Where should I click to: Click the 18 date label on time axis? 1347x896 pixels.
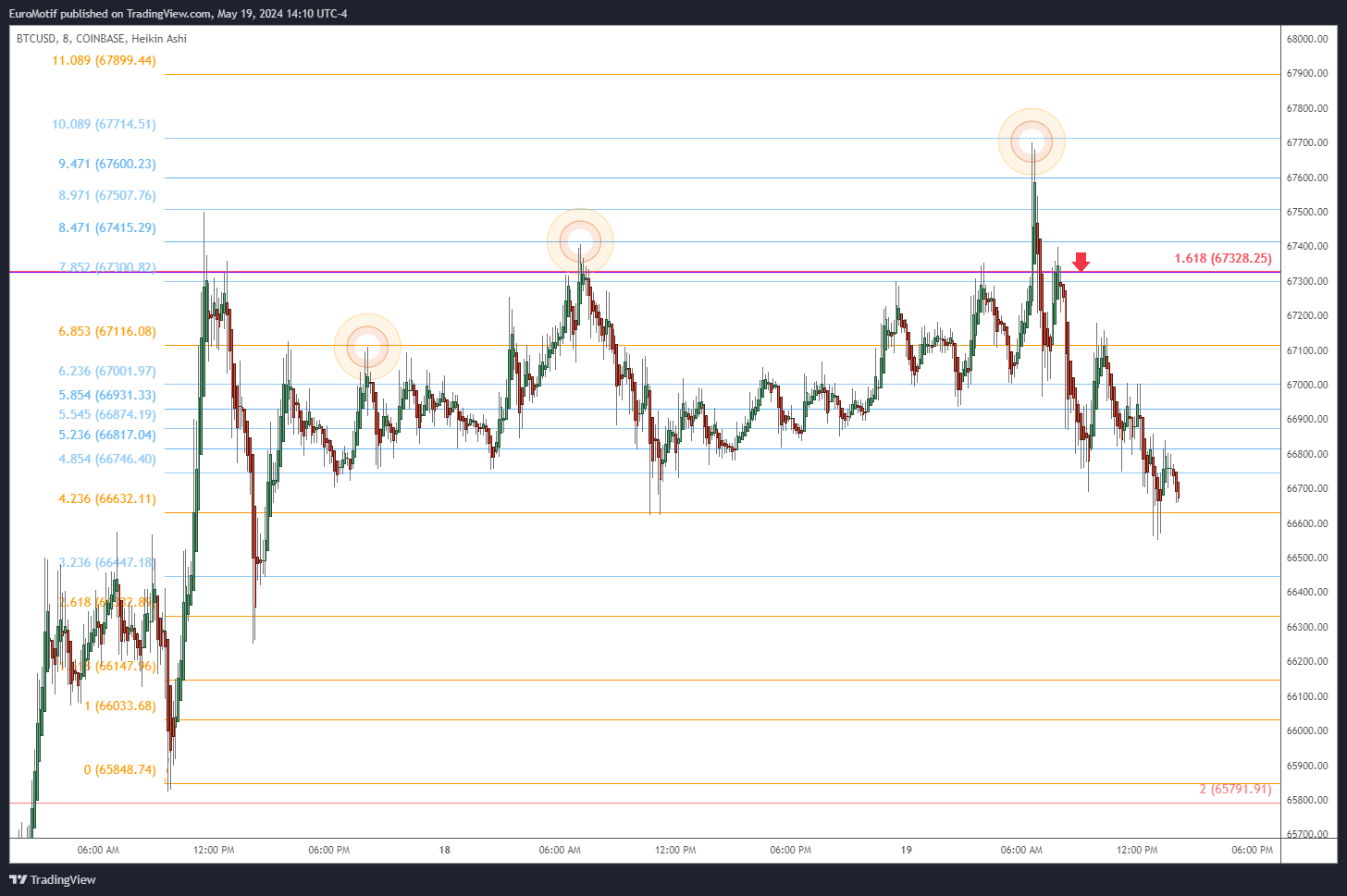click(445, 850)
